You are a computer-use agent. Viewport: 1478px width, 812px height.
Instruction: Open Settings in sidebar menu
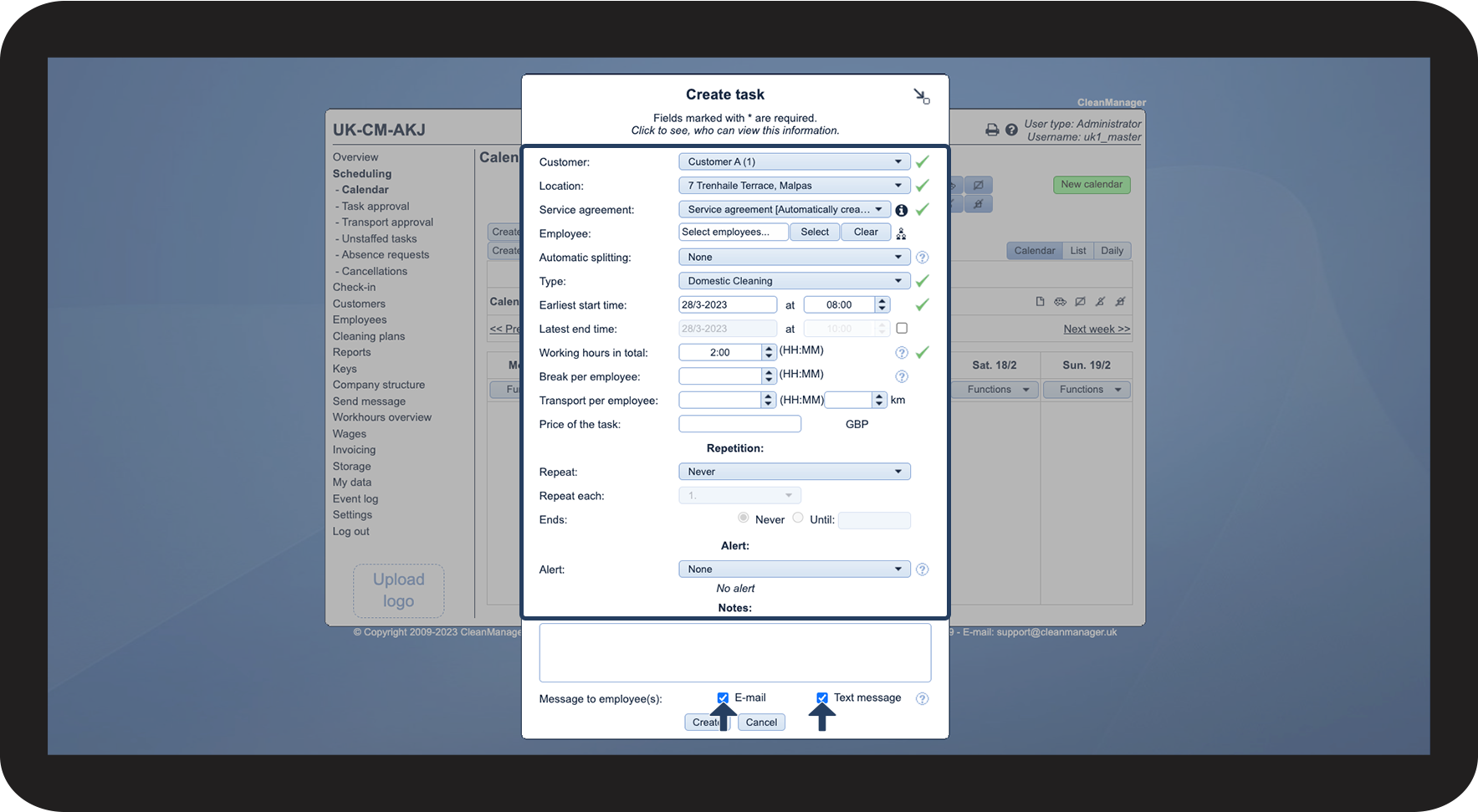point(352,515)
